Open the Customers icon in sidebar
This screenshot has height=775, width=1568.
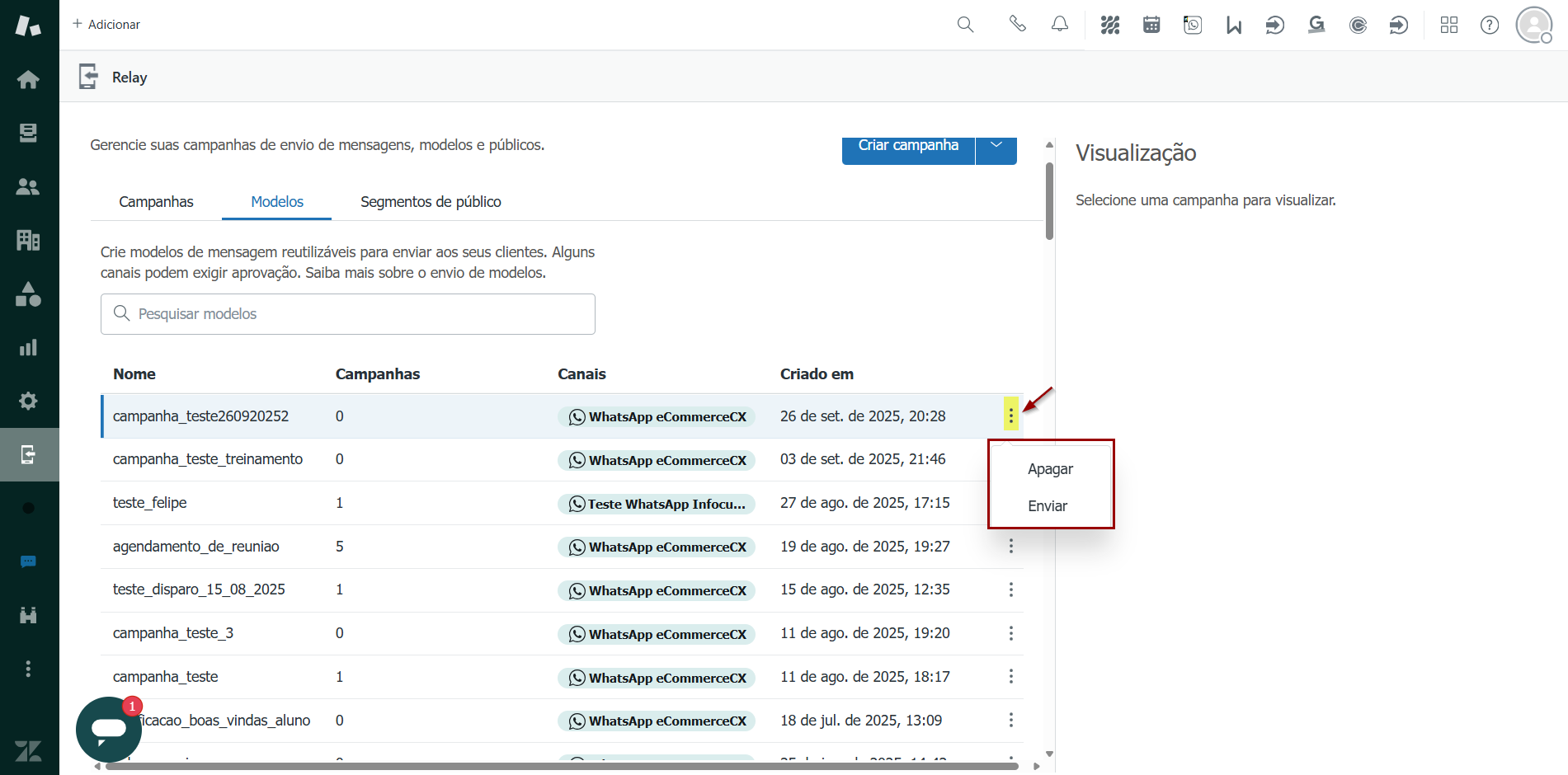coord(28,186)
